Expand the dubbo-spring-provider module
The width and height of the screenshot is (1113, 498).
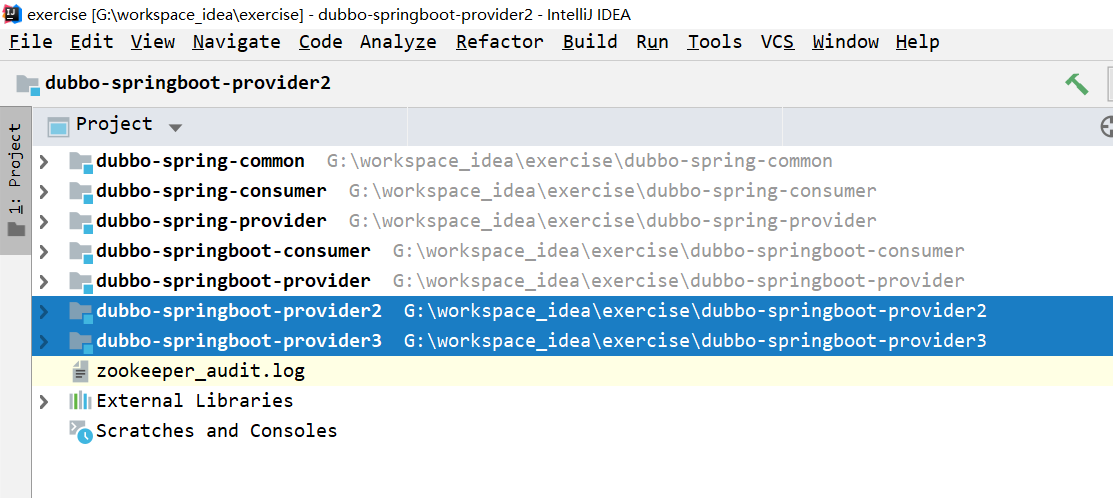coord(44,221)
